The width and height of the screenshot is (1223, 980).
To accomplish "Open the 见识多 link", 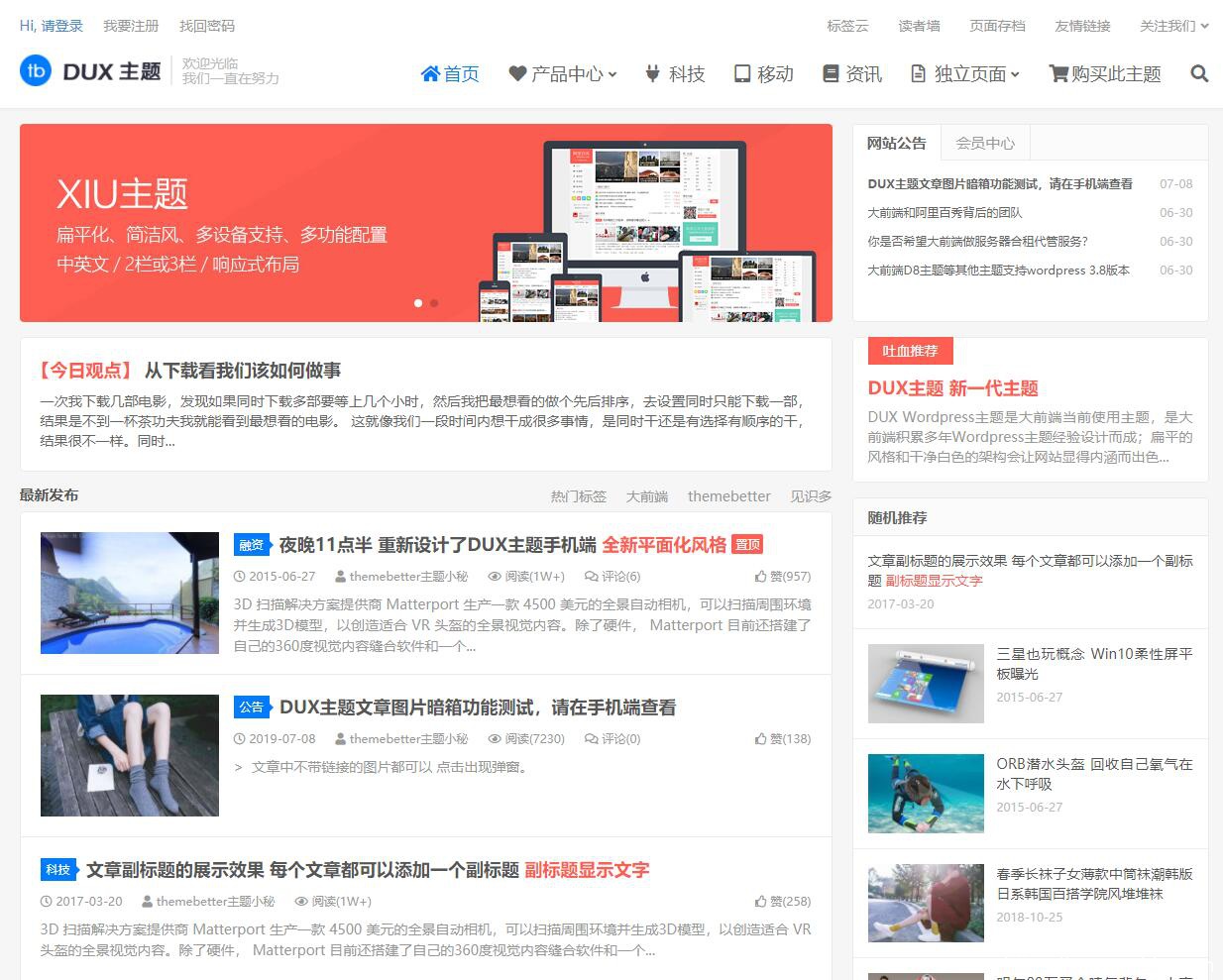I will coord(811,496).
